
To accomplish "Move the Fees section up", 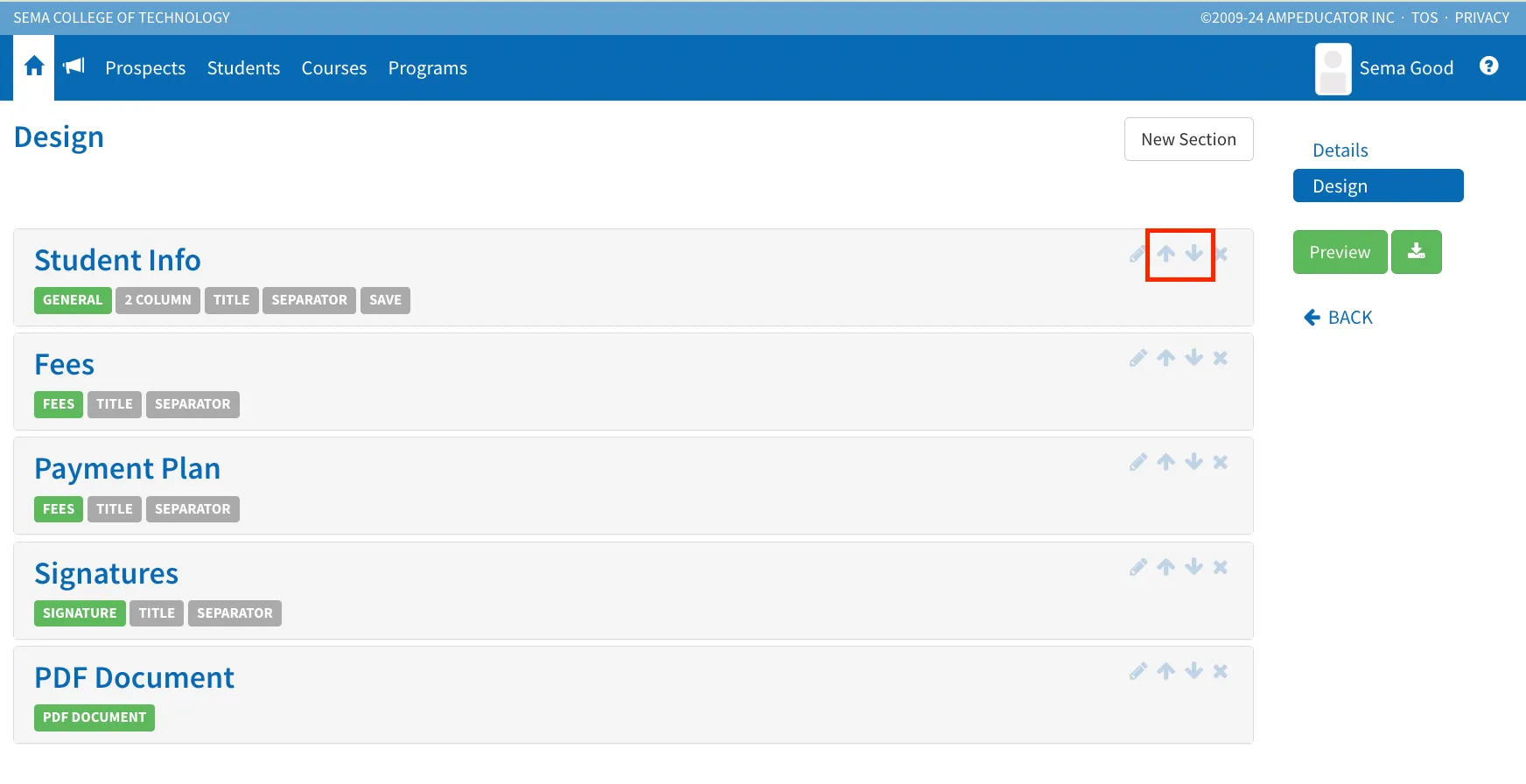I will pyautogui.click(x=1165, y=358).
